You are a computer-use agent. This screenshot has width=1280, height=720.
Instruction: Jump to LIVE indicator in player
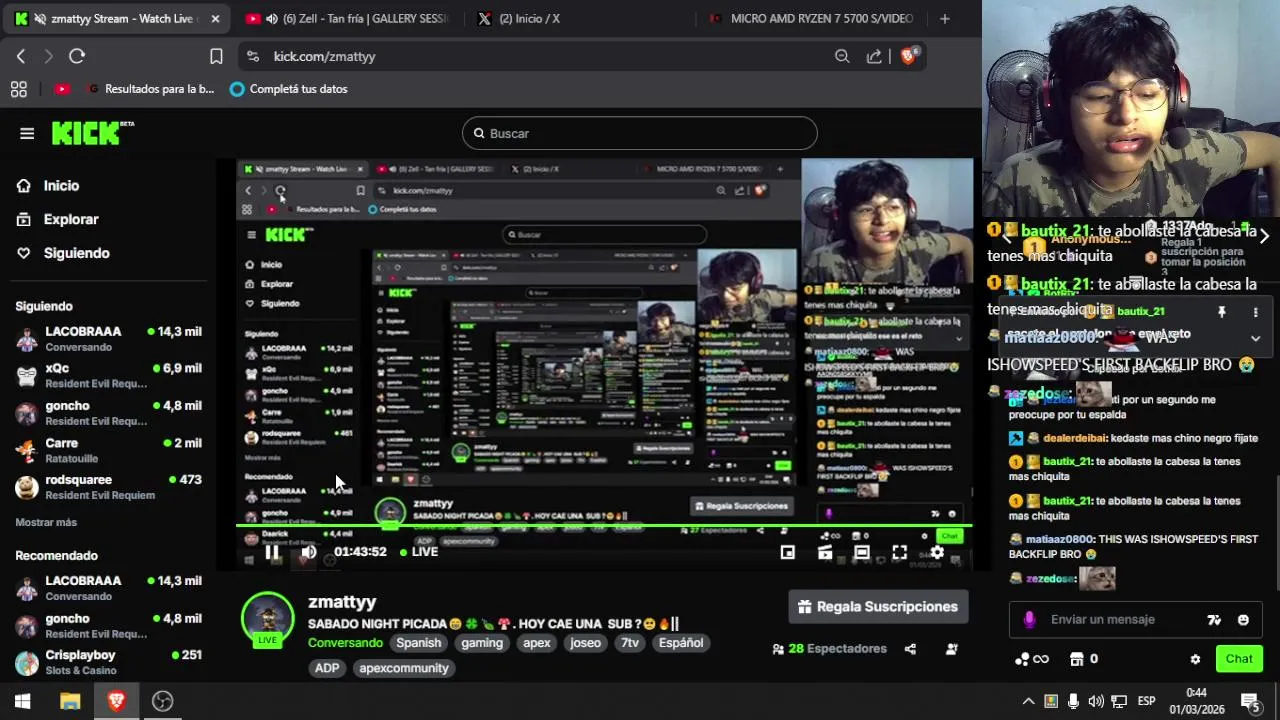click(419, 552)
